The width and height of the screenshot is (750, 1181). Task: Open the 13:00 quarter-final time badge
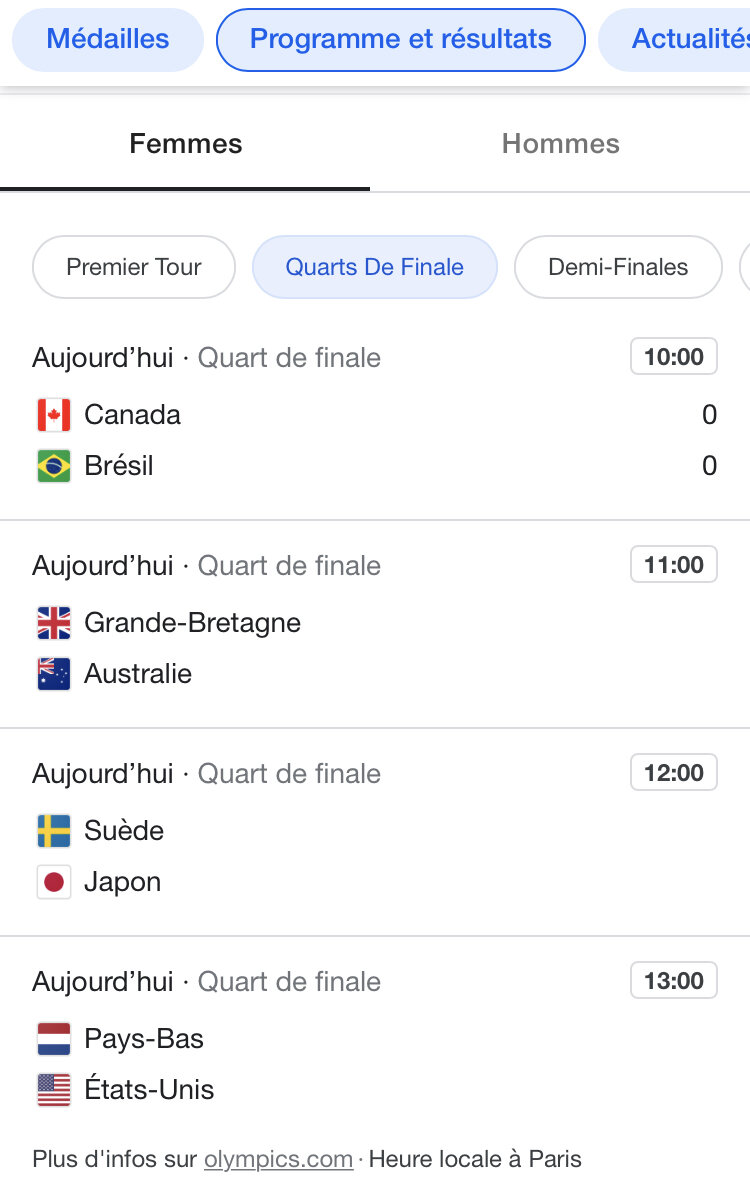pos(674,981)
